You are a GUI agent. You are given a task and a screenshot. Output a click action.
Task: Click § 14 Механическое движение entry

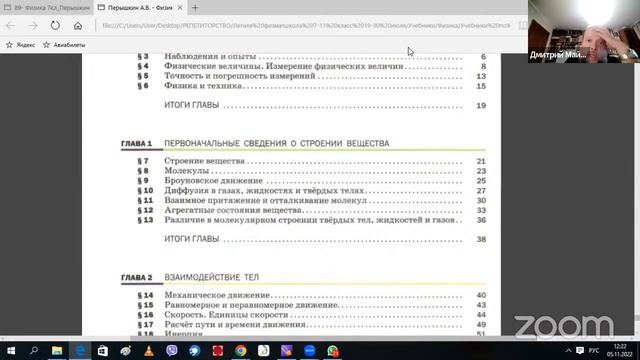(x=311, y=295)
